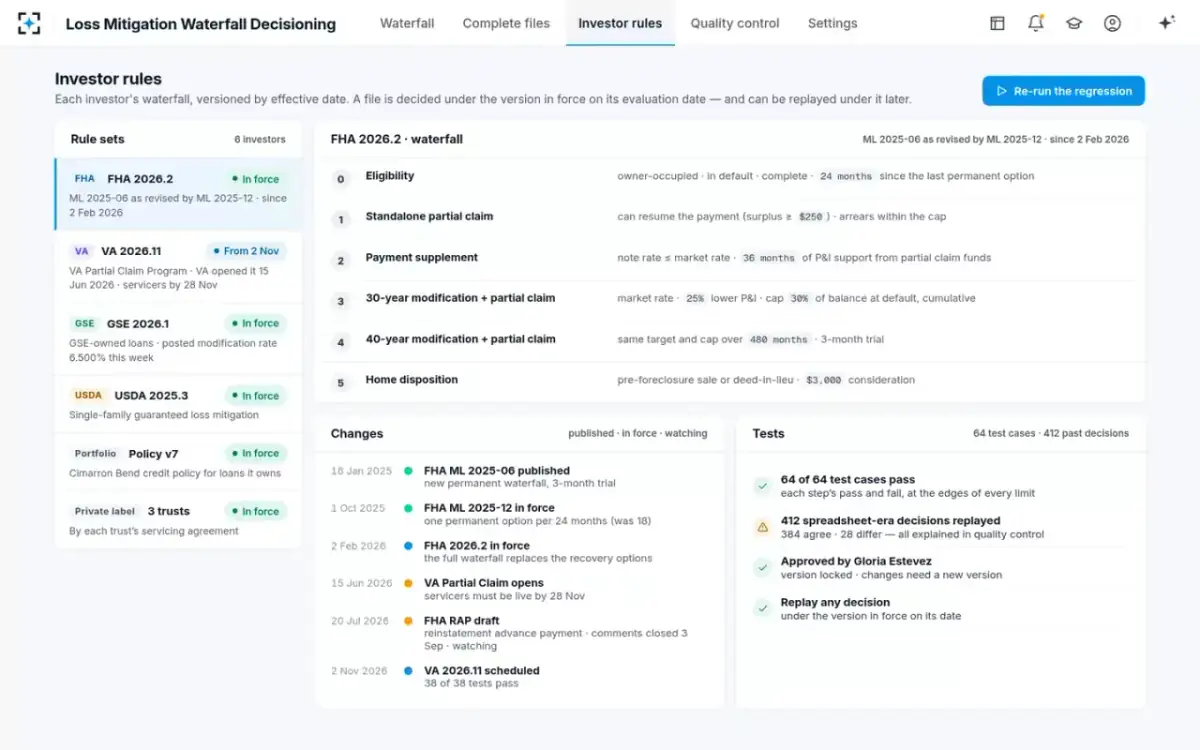Click the Loss Mitigation Waterfall Decisioning title
Image resolution: width=1200 pixels, height=750 pixels.
tap(201, 24)
